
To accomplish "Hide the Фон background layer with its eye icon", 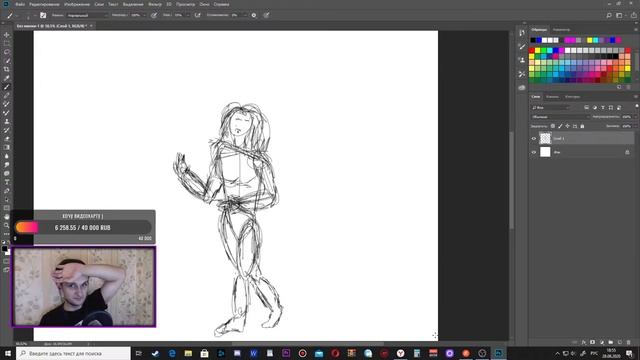I will click(533, 152).
